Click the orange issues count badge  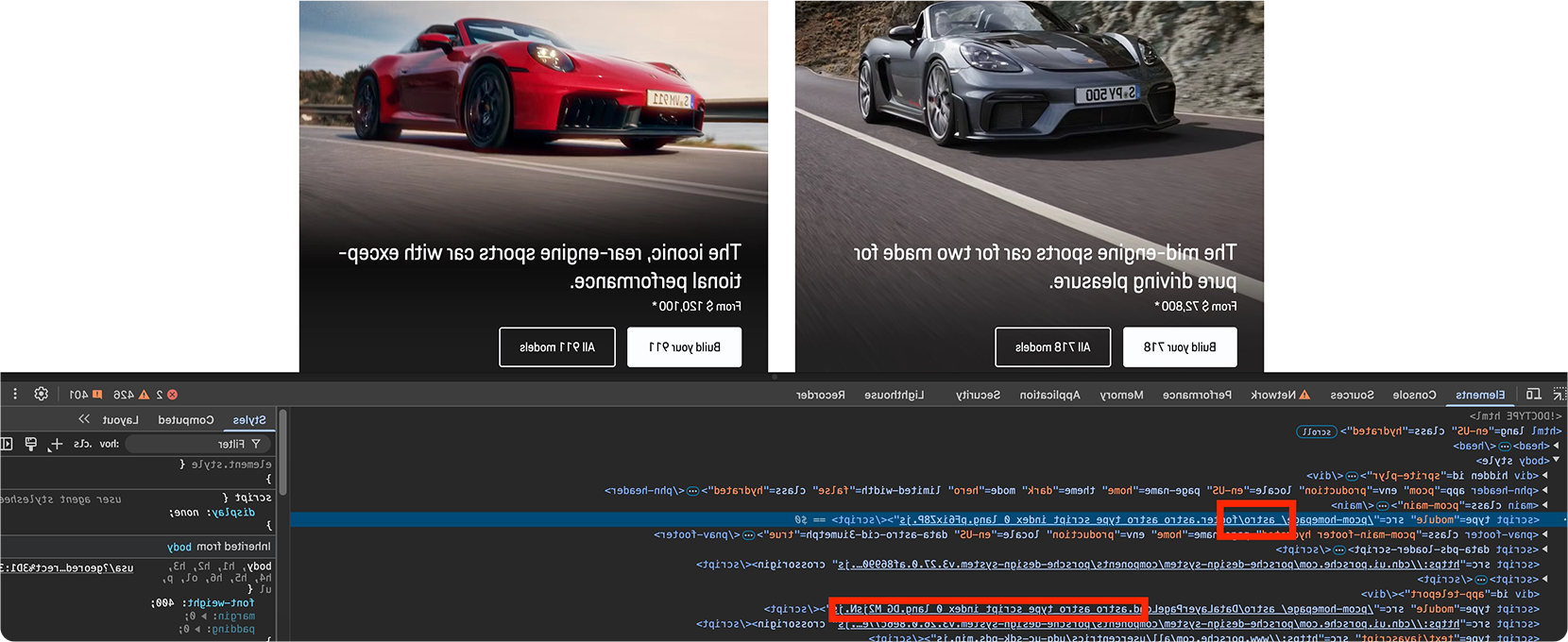pyautogui.click(x=96, y=395)
